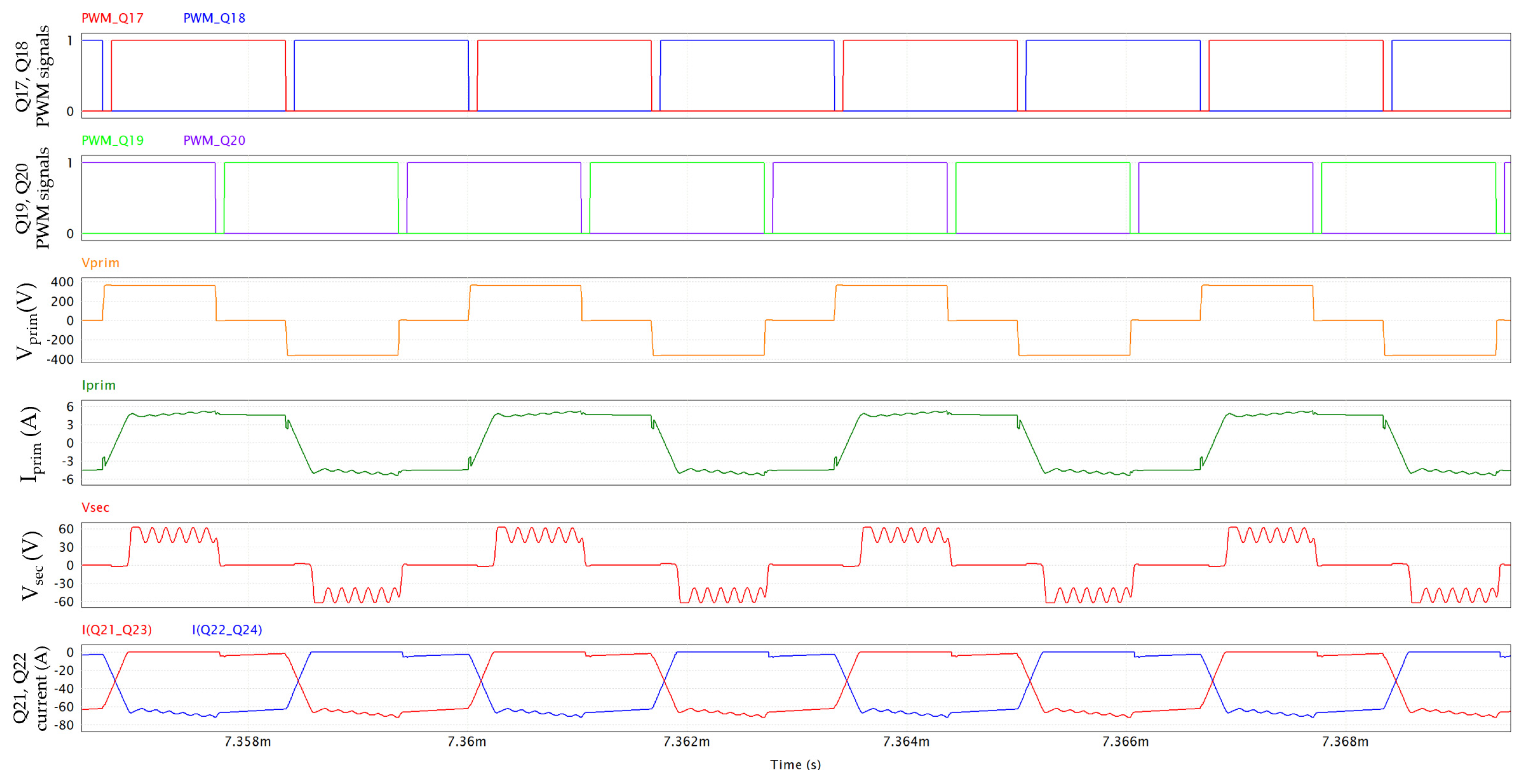Click the 7.366m time axis tick
The width and height of the screenshot is (1525, 784).
coord(1126,742)
